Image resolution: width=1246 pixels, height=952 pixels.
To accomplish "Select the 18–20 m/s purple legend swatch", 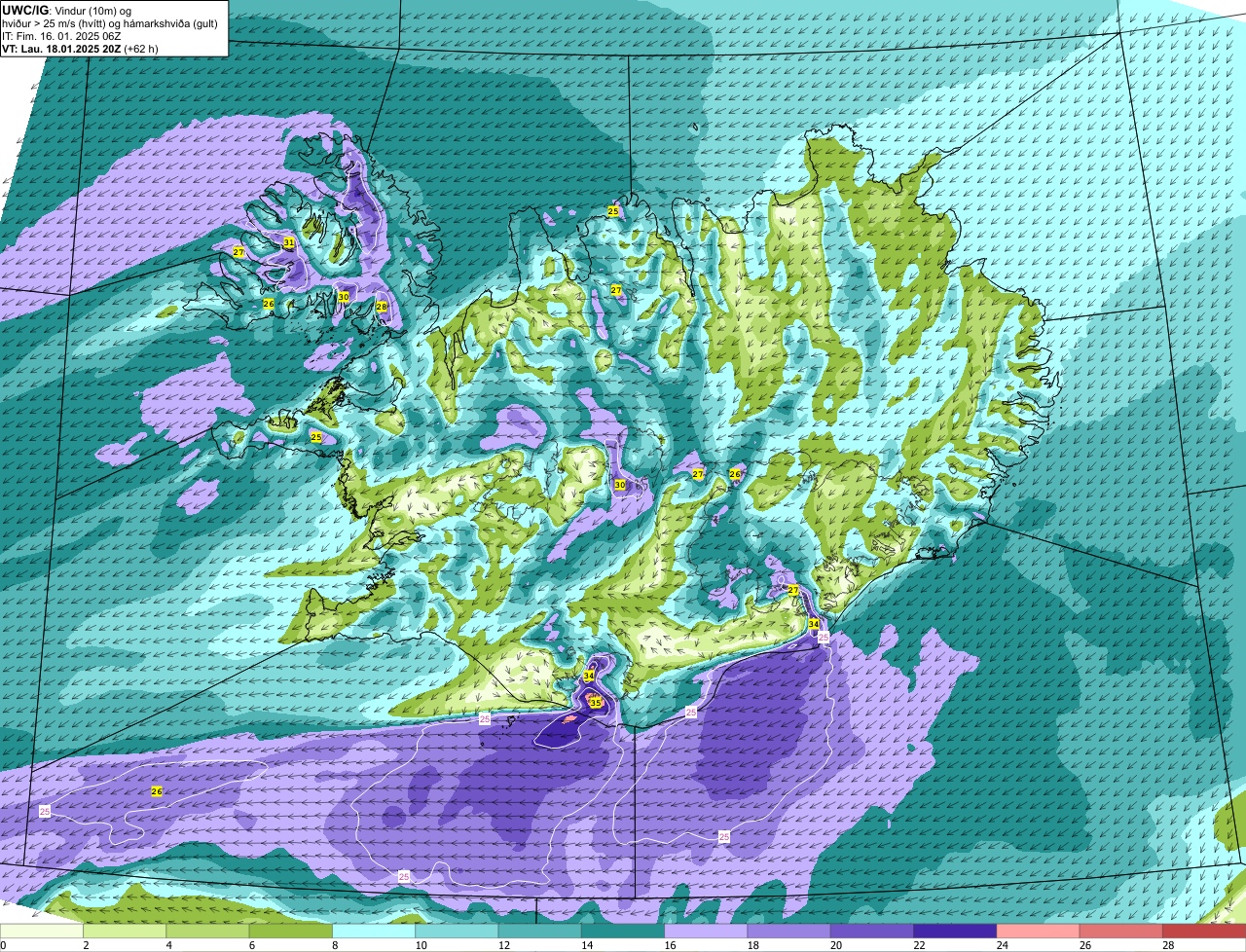I will click(x=788, y=932).
